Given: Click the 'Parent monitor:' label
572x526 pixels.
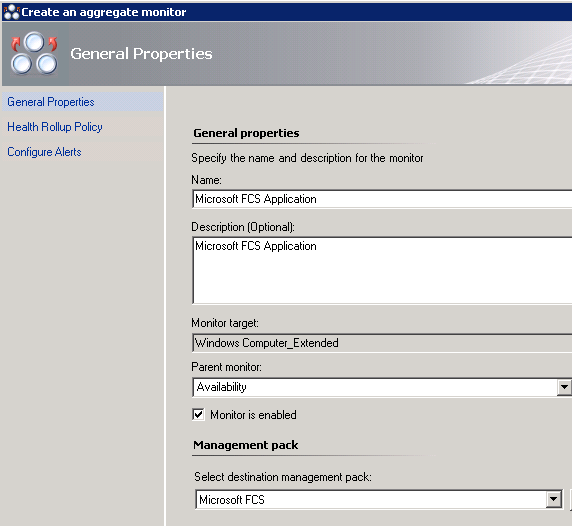Looking at the screenshot, I should click(x=227, y=367).
